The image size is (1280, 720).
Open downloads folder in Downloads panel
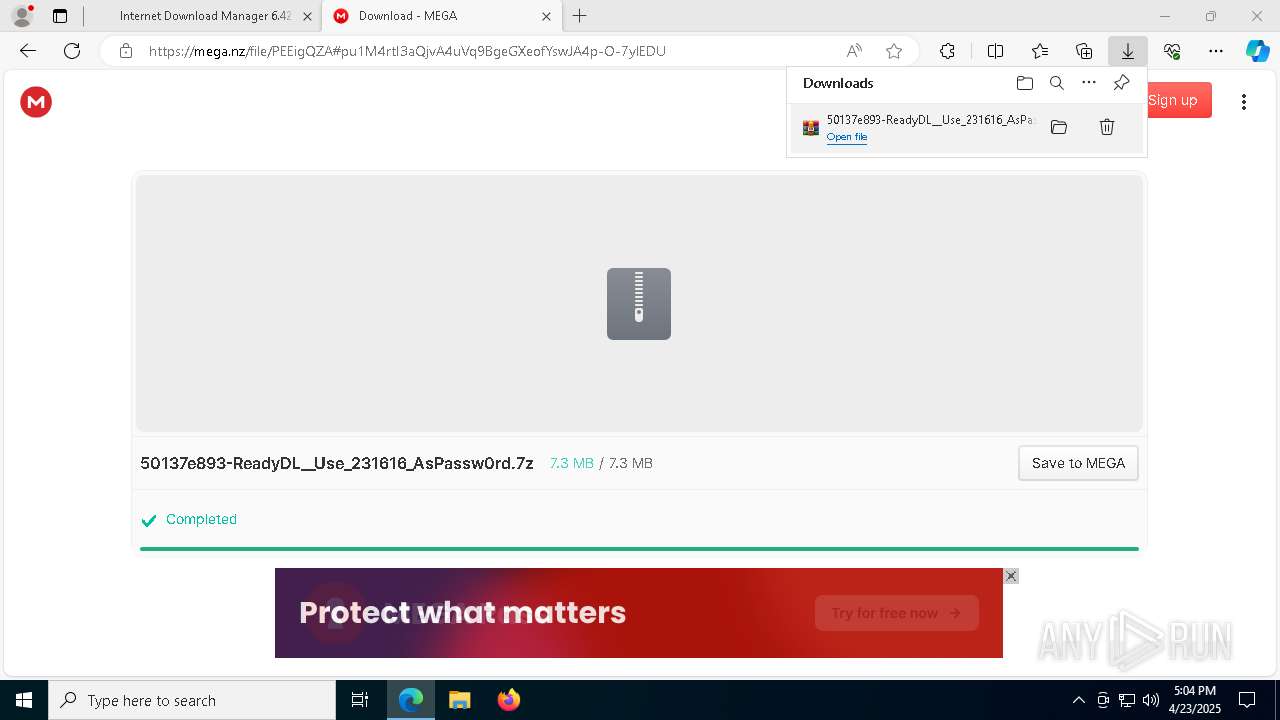tap(1024, 83)
